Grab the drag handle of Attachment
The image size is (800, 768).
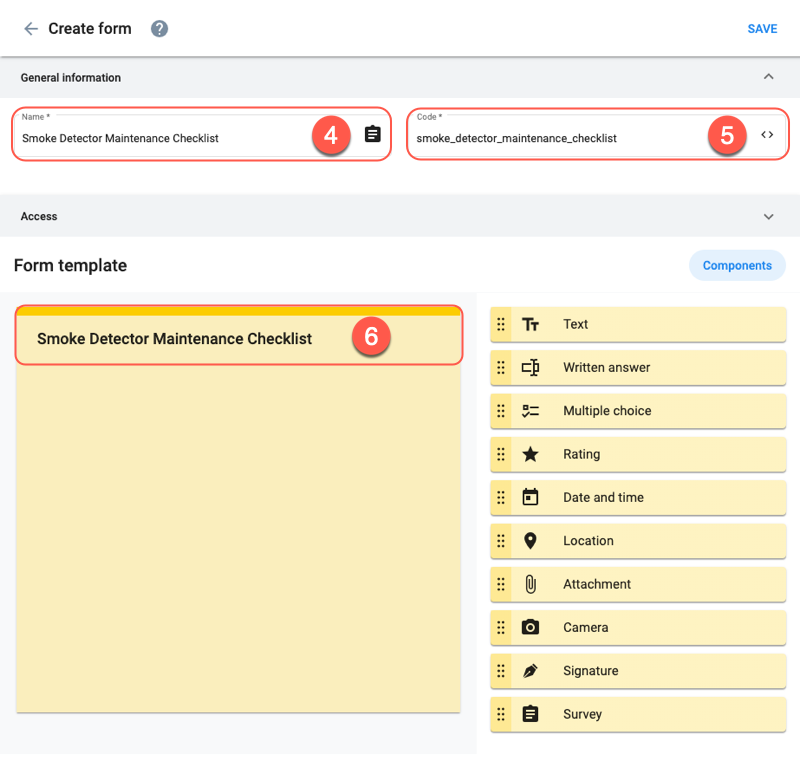coord(501,584)
